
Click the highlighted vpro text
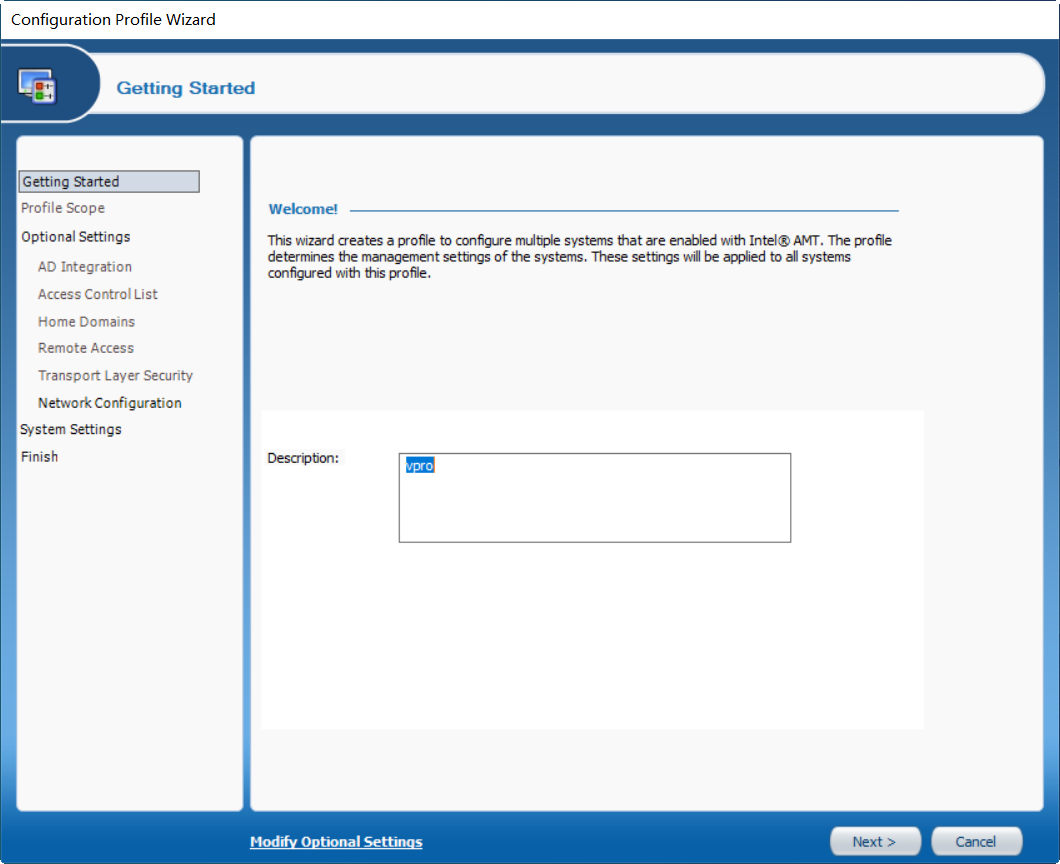pyautogui.click(x=420, y=466)
